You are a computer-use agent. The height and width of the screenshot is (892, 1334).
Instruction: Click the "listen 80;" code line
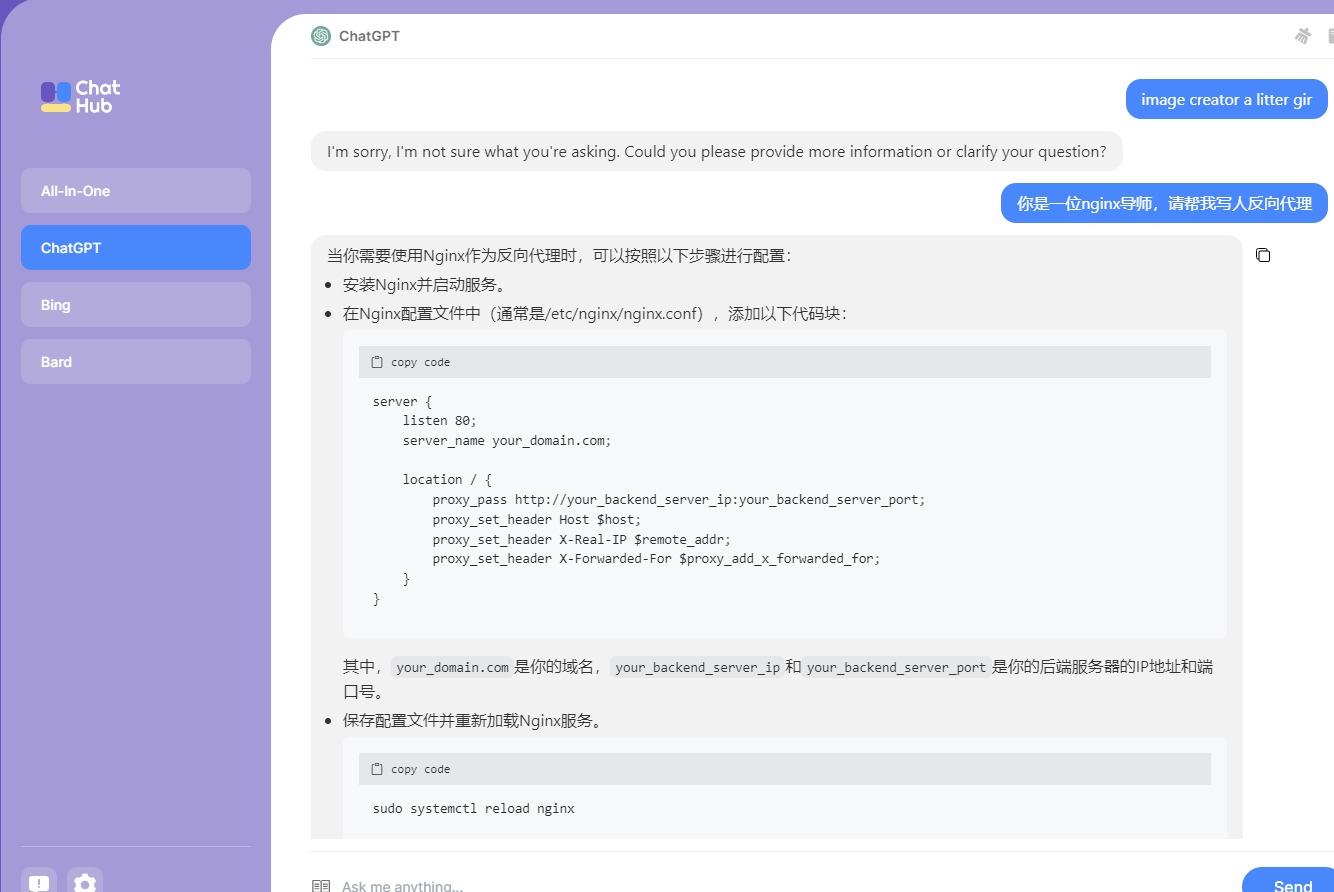pyautogui.click(x=440, y=421)
